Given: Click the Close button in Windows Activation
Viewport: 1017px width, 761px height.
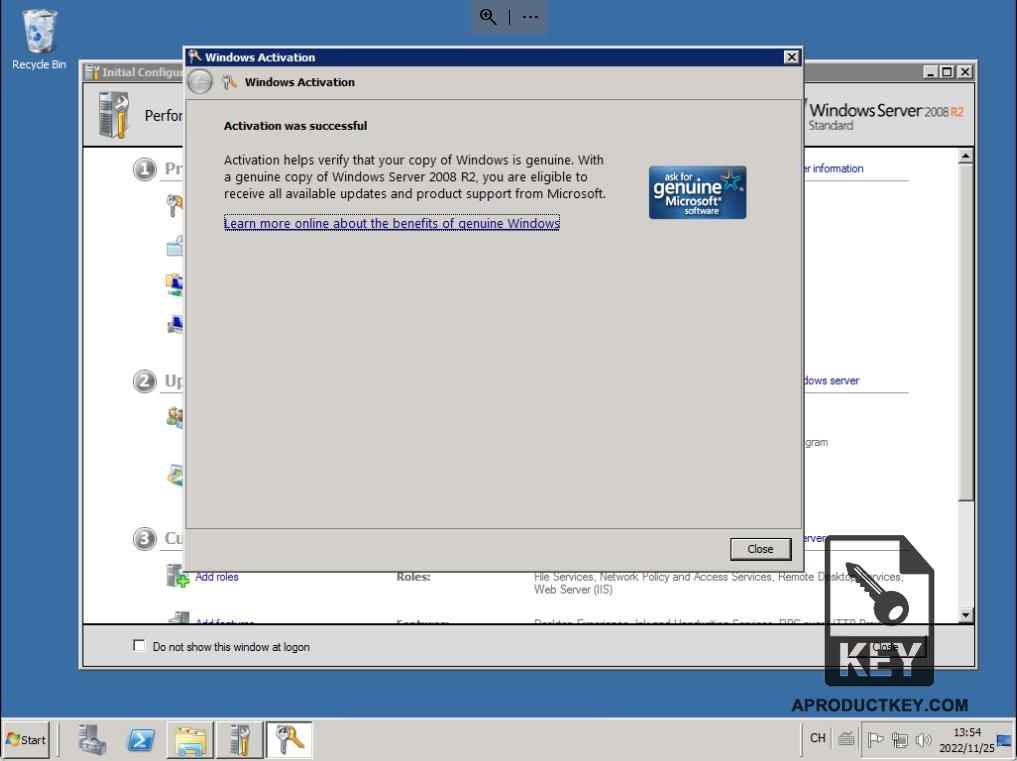Looking at the screenshot, I should 760,549.
